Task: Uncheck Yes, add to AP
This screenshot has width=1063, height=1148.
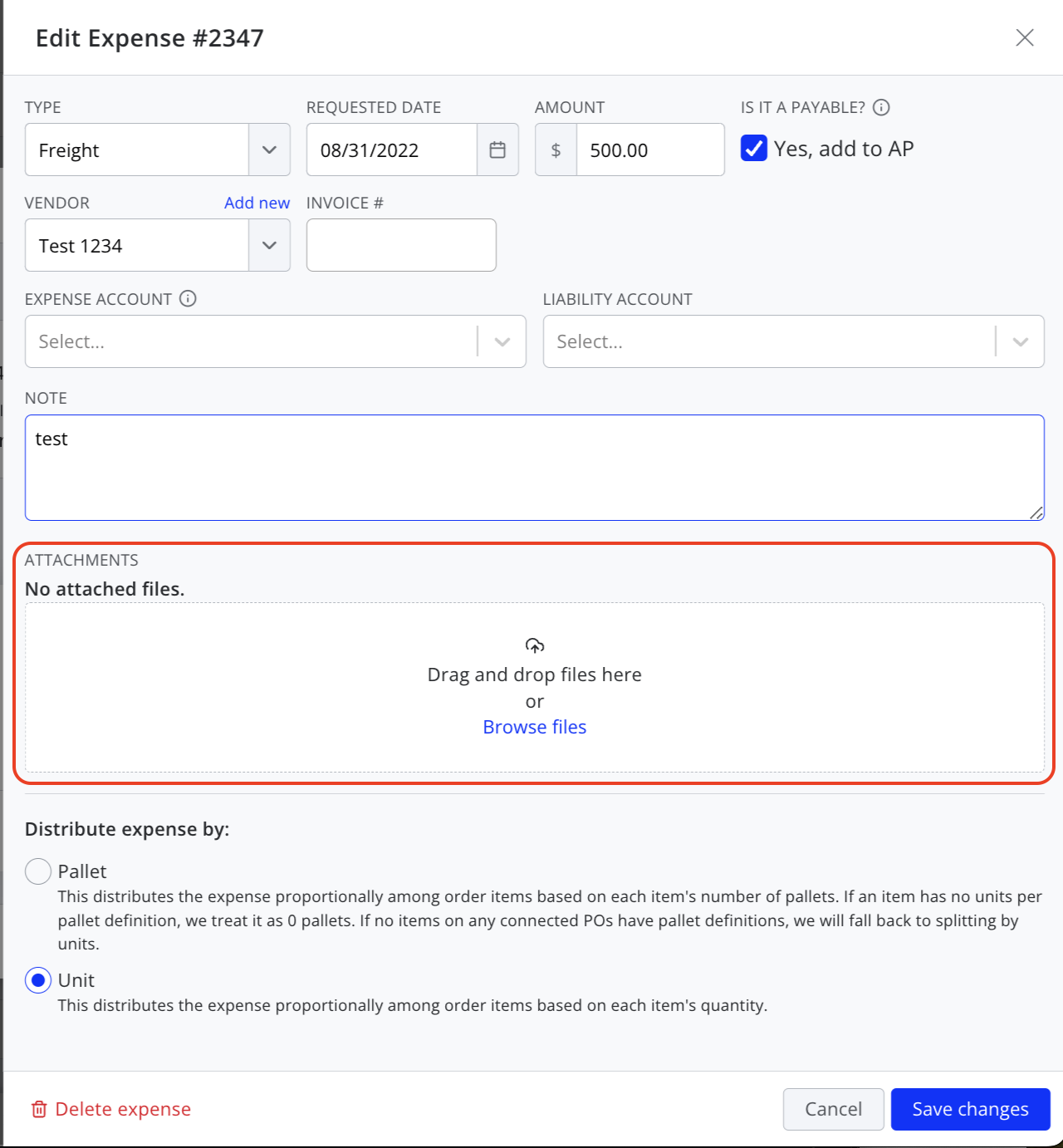Action: pyautogui.click(x=754, y=149)
